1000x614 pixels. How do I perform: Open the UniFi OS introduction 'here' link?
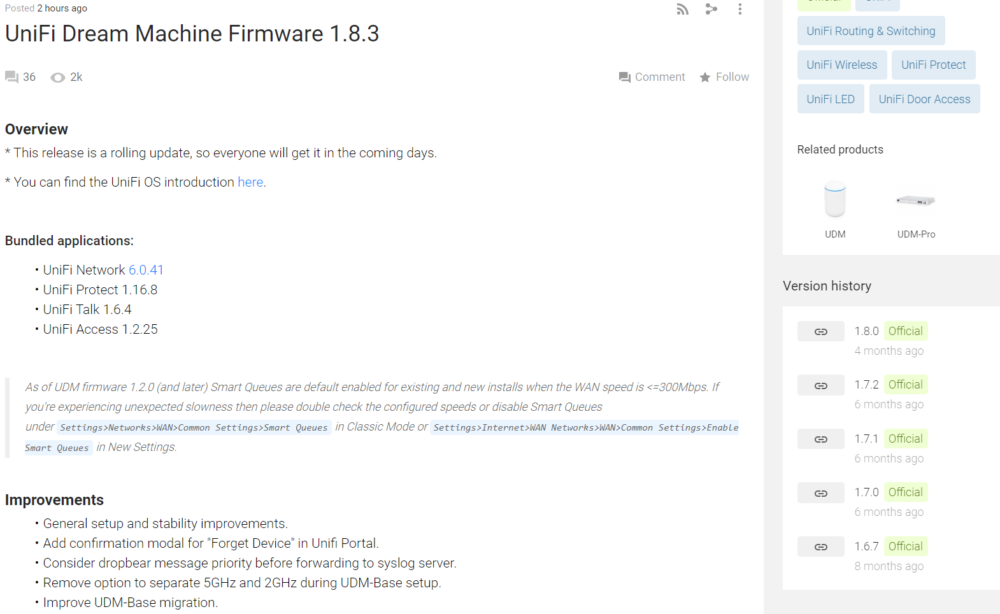[250, 181]
